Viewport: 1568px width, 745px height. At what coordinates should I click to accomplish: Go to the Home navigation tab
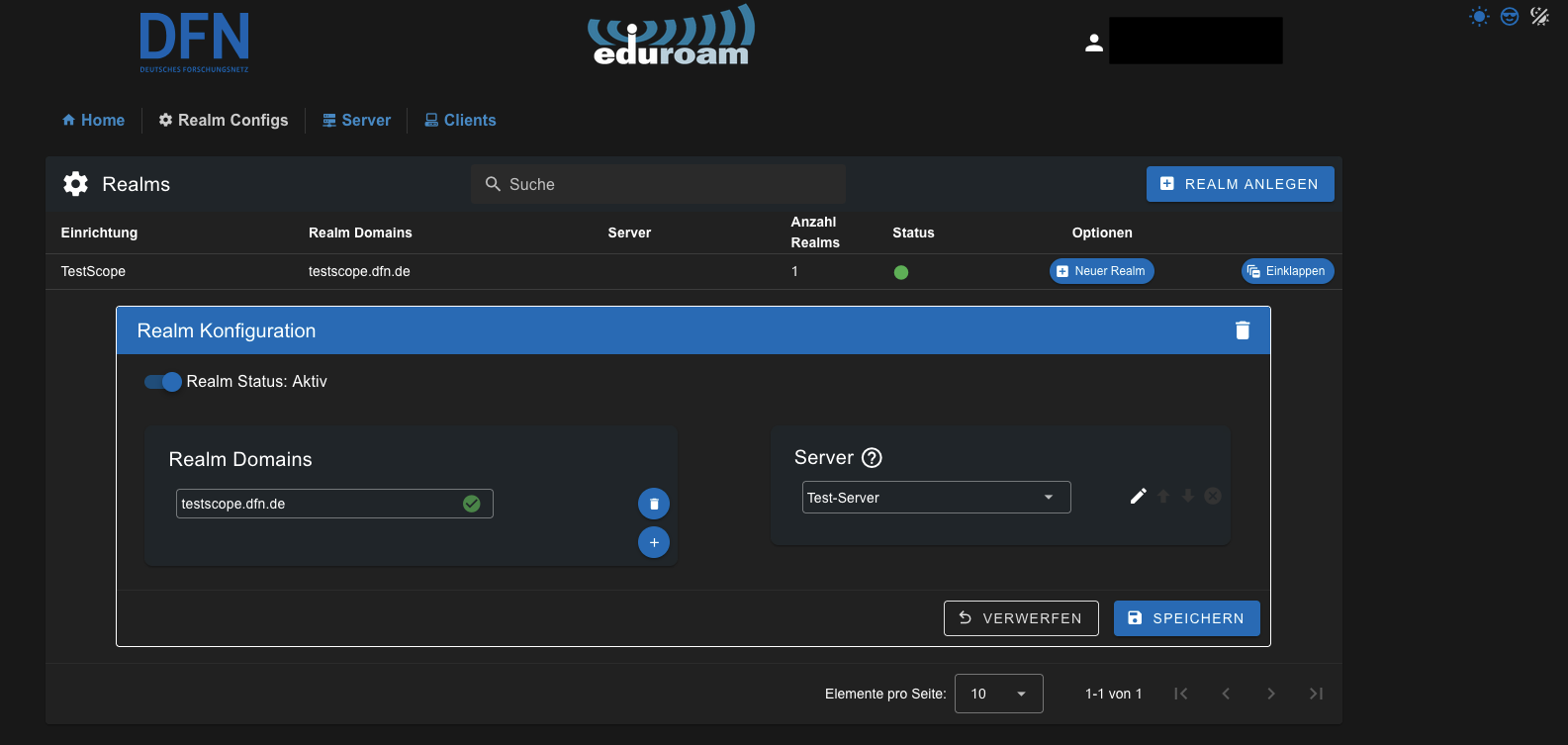click(x=94, y=120)
